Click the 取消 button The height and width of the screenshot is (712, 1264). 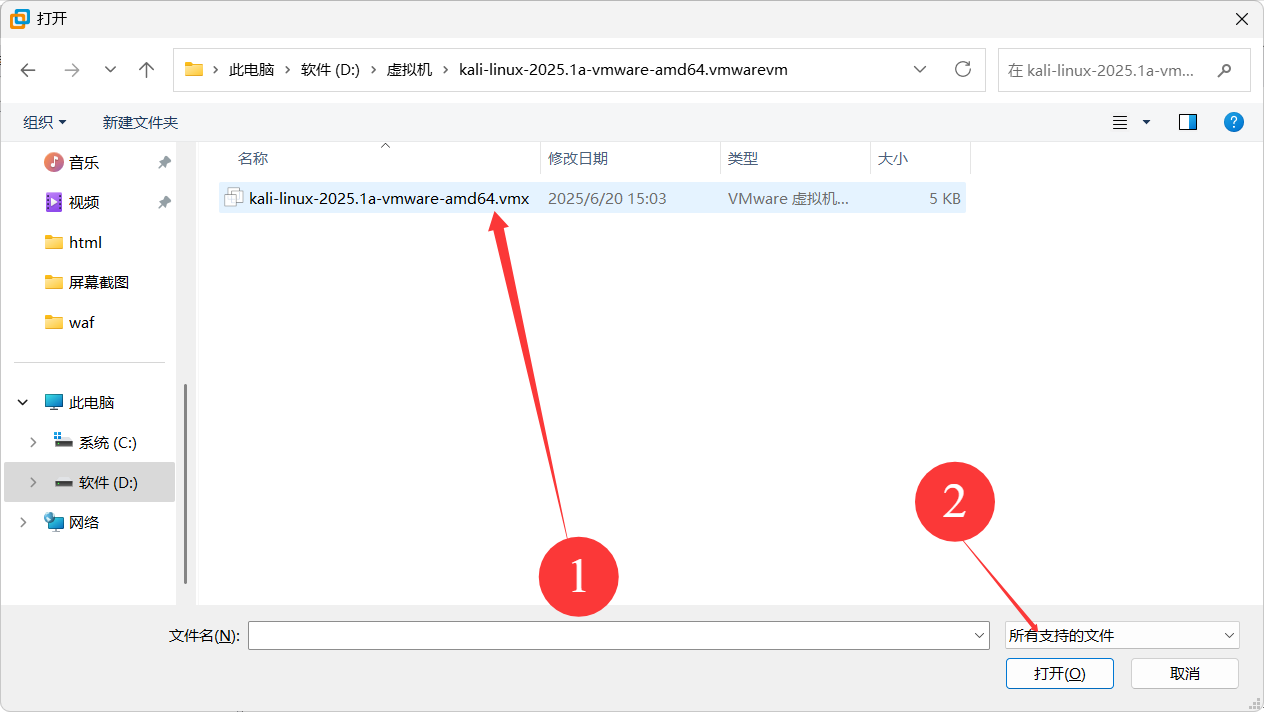[x=1185, y=673]
